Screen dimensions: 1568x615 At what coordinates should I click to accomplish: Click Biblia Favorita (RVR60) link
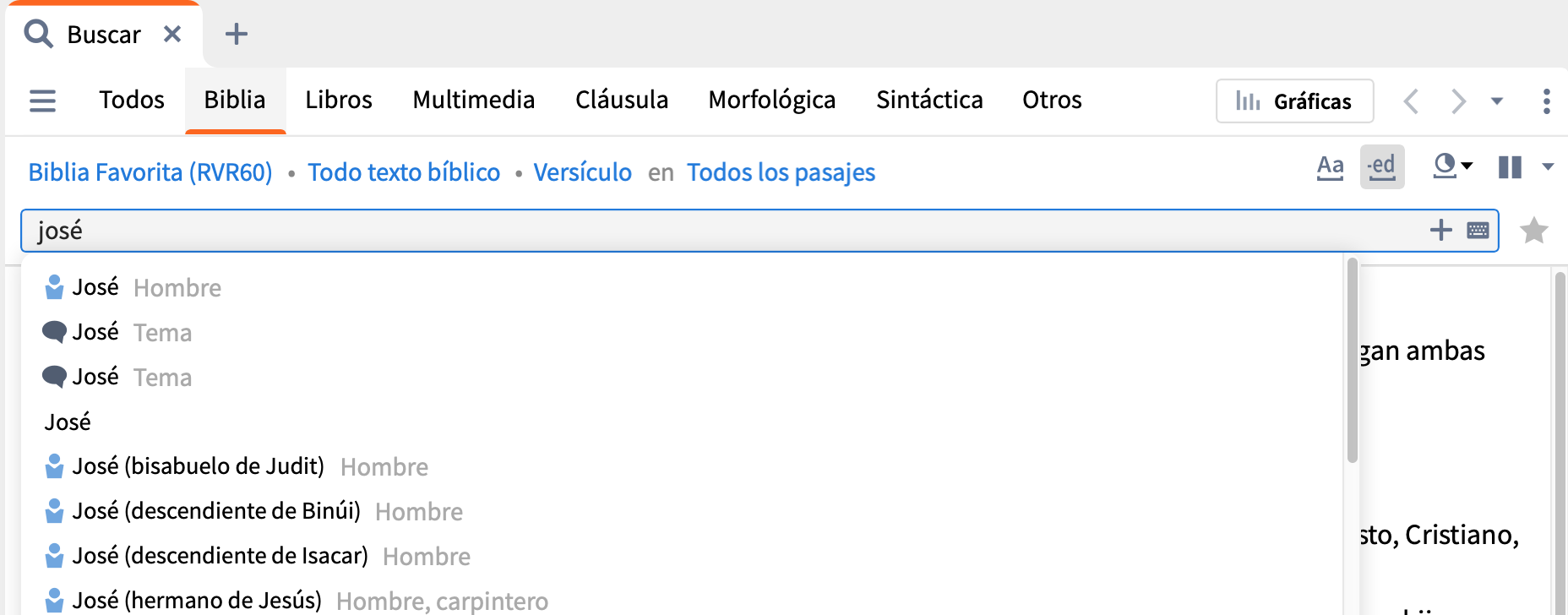coord(150,172)
